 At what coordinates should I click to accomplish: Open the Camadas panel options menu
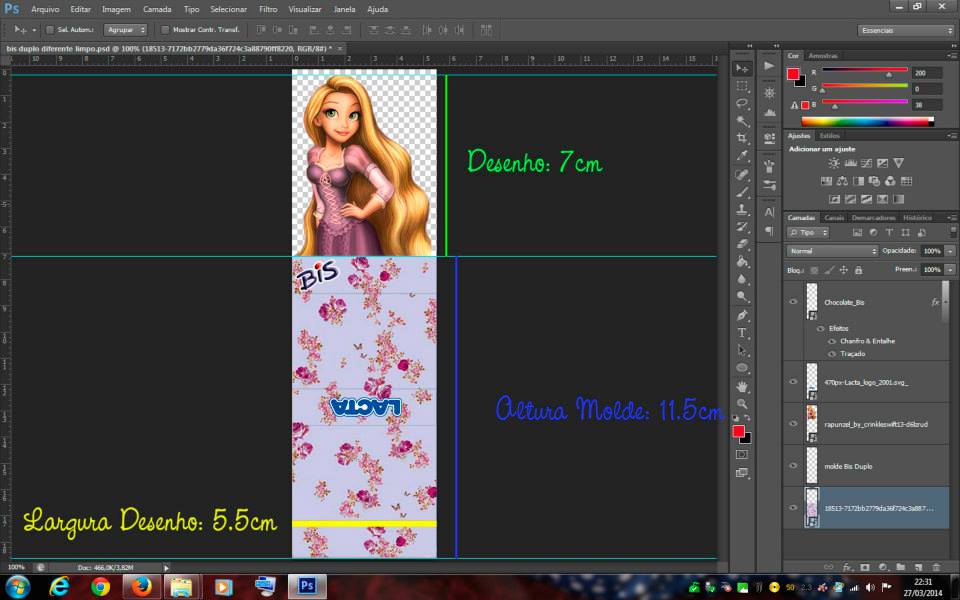coord(951,218)
